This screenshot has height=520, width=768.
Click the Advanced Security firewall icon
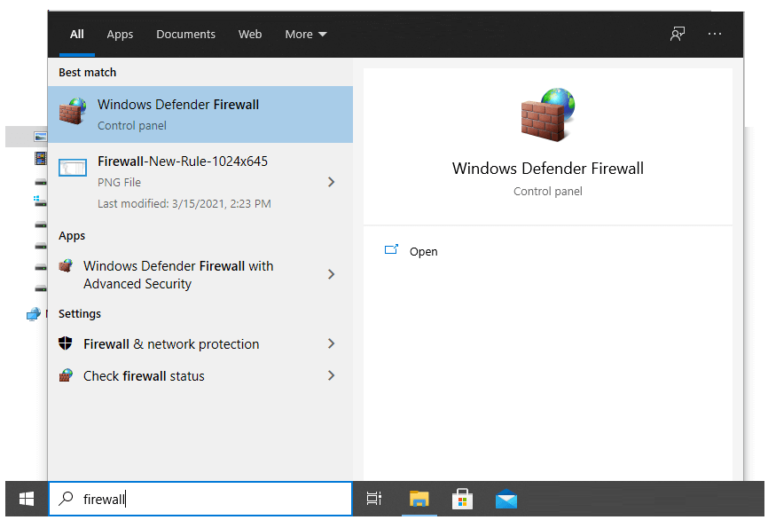point(66,266)
